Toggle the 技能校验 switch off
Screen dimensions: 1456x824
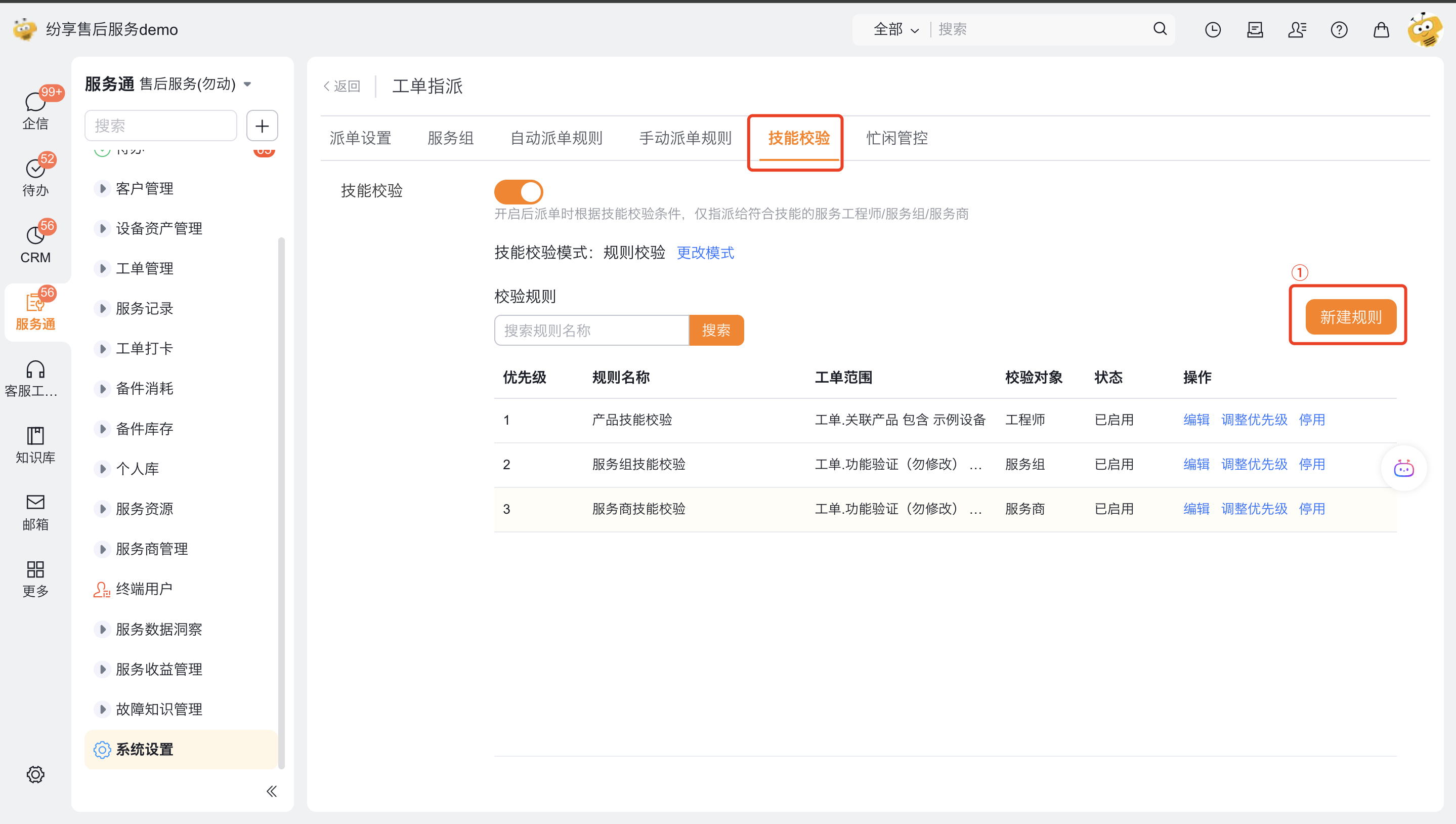[x=518, y=192]
